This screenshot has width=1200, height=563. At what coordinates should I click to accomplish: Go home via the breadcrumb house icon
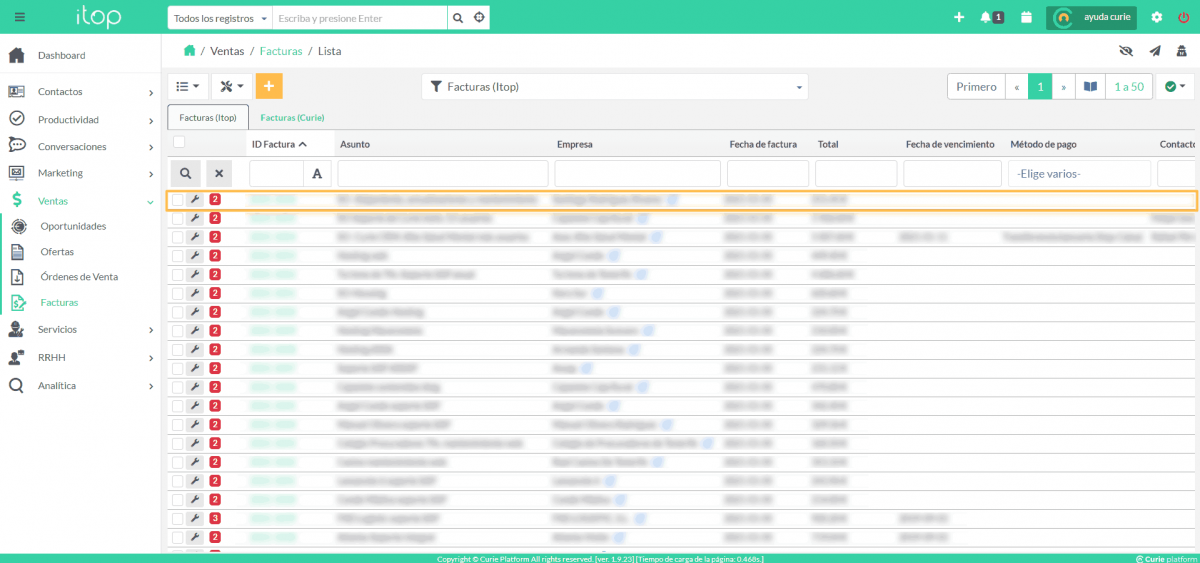pyautogui.click(x=189, y=50)
